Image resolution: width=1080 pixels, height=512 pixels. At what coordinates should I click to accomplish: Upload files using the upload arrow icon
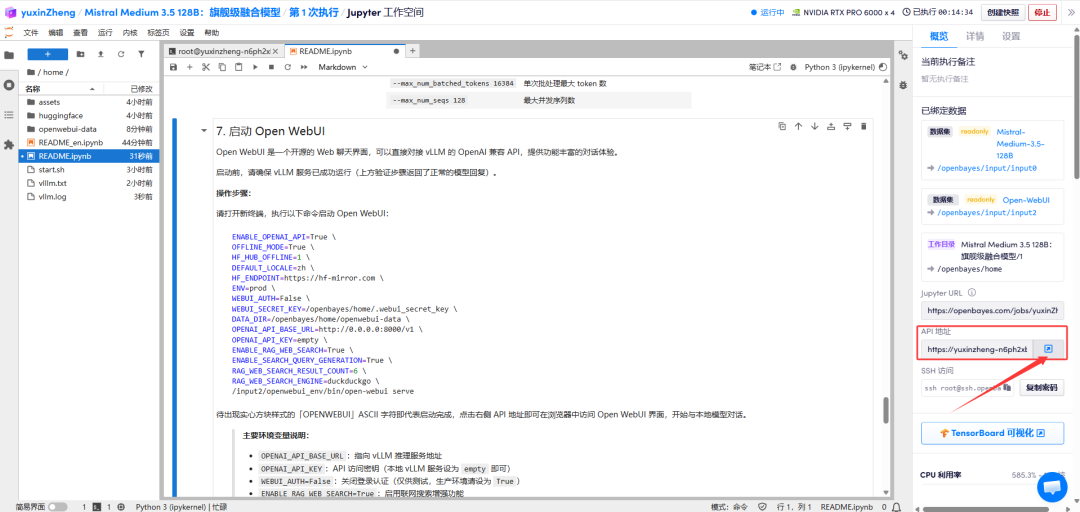click(x=101, y=54)
